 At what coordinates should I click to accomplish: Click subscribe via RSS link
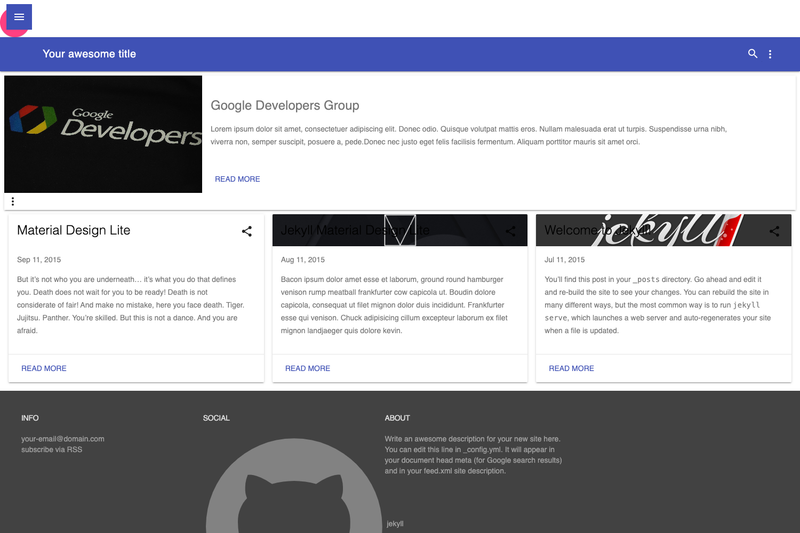[x=52, y=449]
